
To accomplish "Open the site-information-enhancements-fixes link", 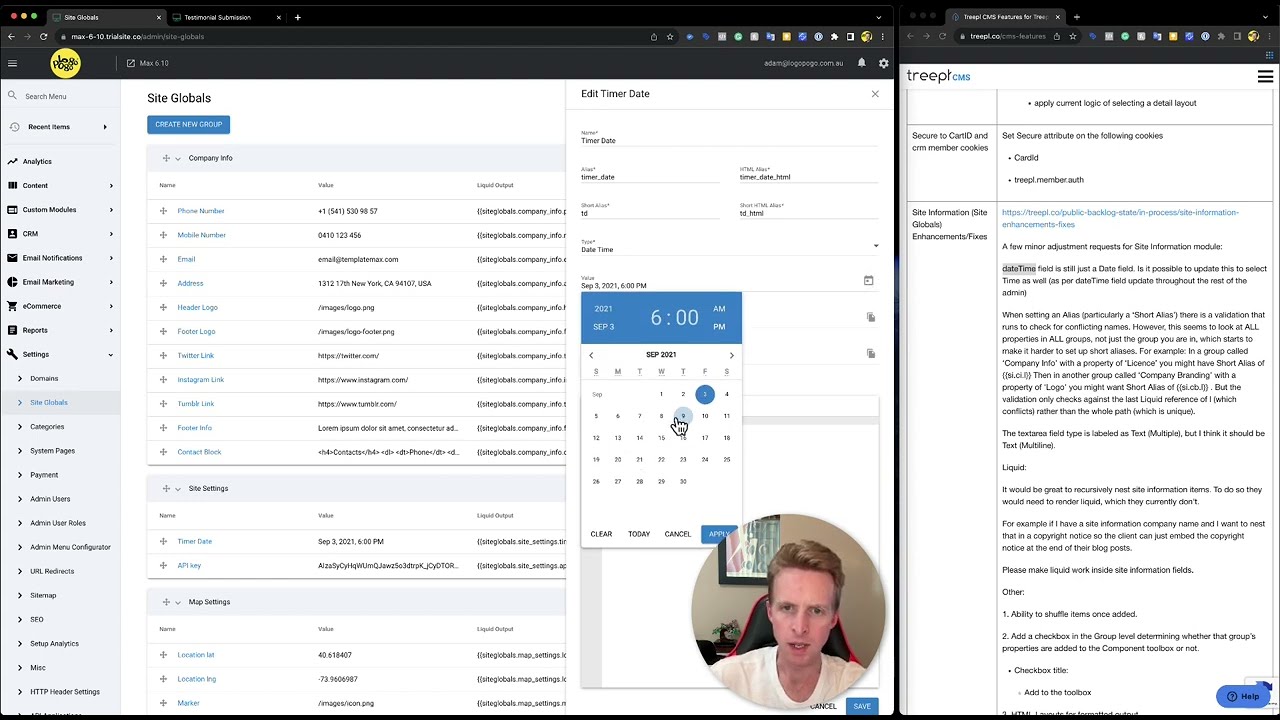I will click(1120, 218).
